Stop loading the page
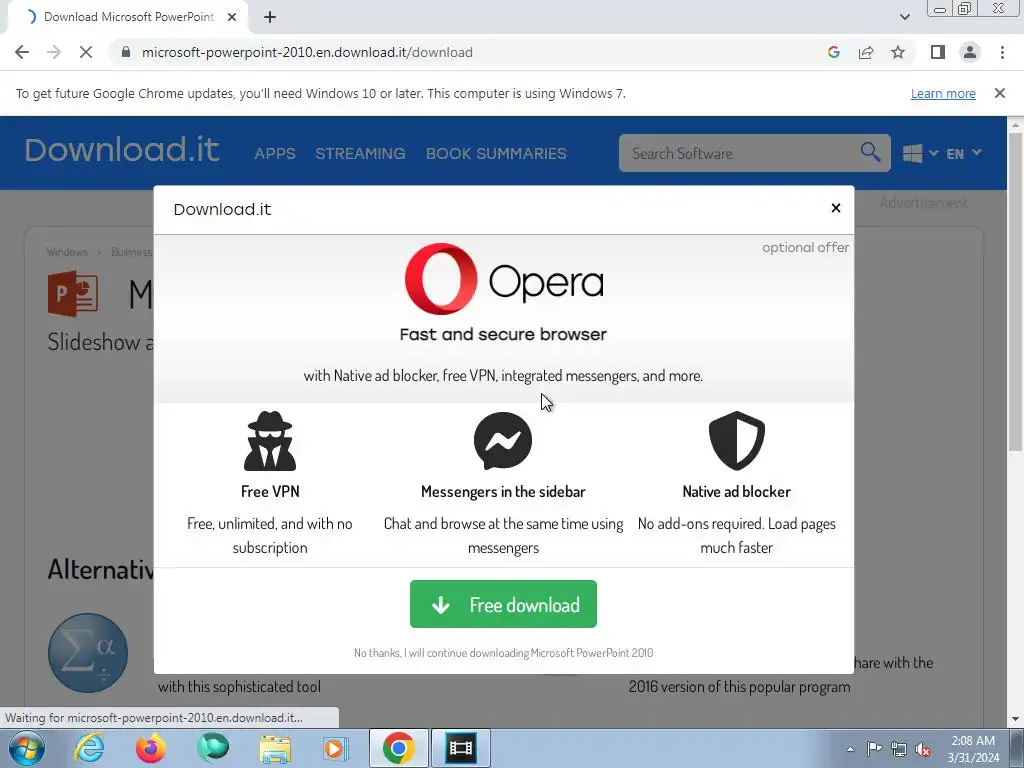Image resolution: width=1024 pixels, height=768 pixels. [x=86, y=52]
